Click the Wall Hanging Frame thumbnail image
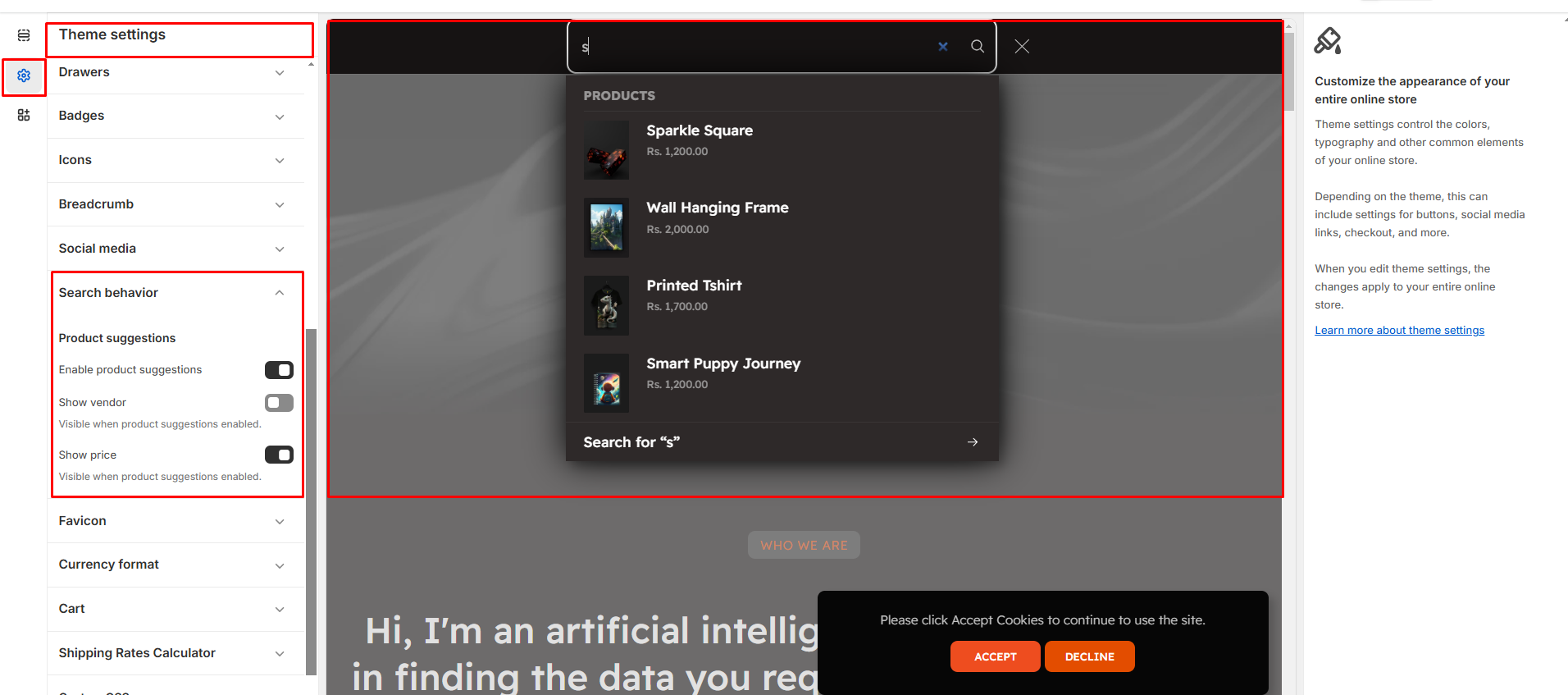The image size is (1568, 695). click(606, 227)
